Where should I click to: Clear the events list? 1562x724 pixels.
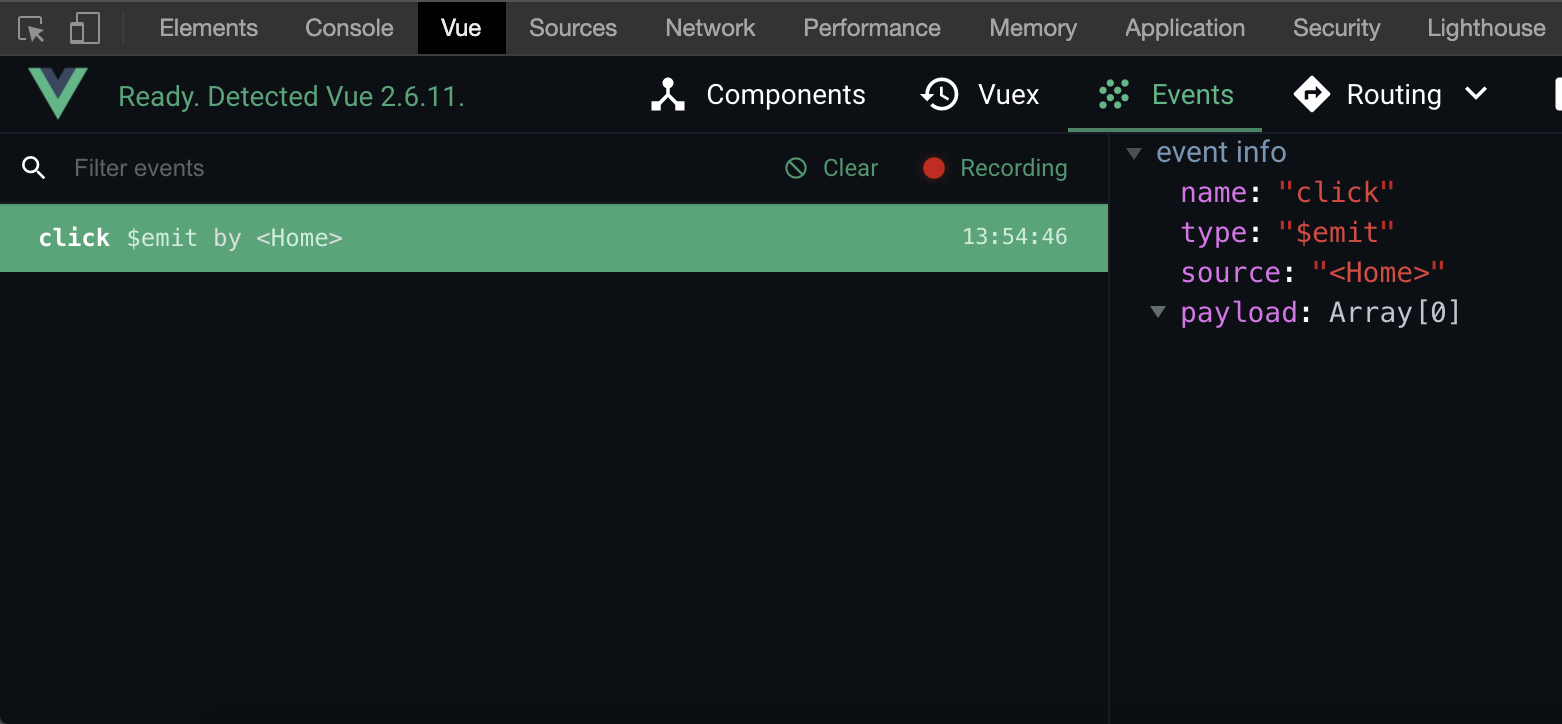tap(832, 168)
